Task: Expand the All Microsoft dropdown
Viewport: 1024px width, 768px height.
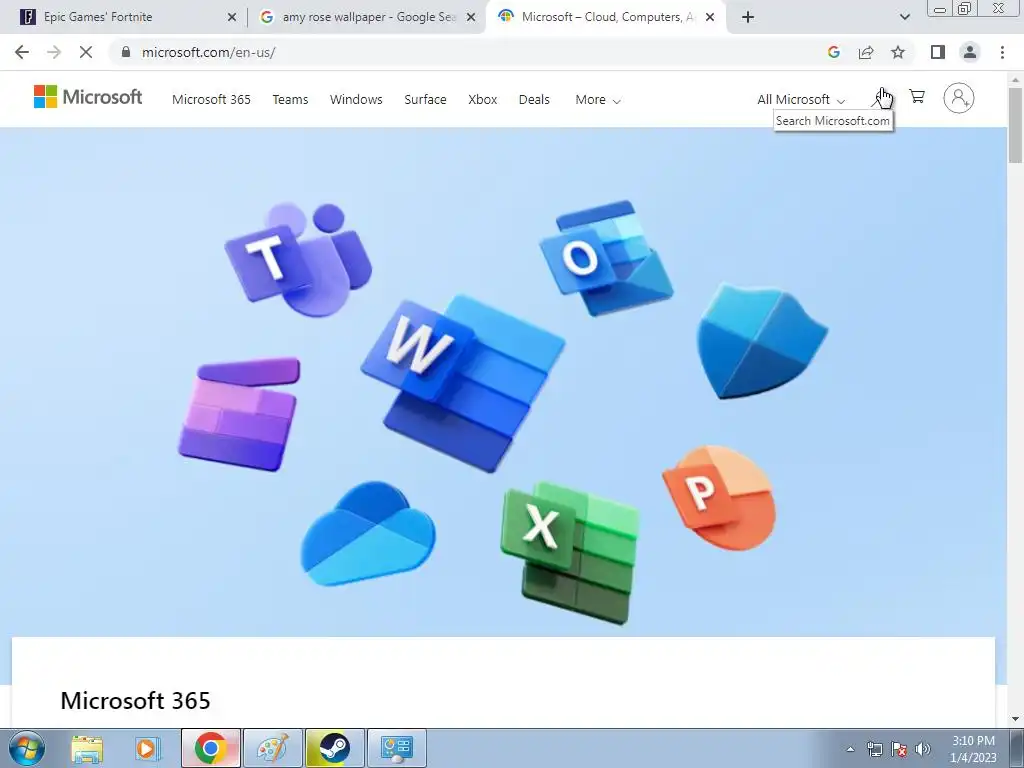Action: (801, 99)
